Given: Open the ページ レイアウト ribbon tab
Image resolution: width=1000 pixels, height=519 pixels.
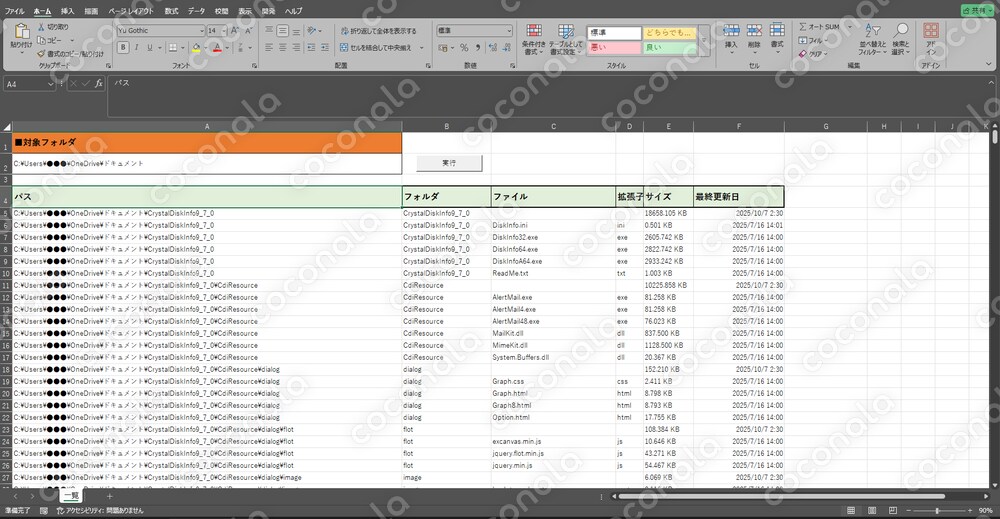Looking at the screenshot, I should [x=131, y=11].
